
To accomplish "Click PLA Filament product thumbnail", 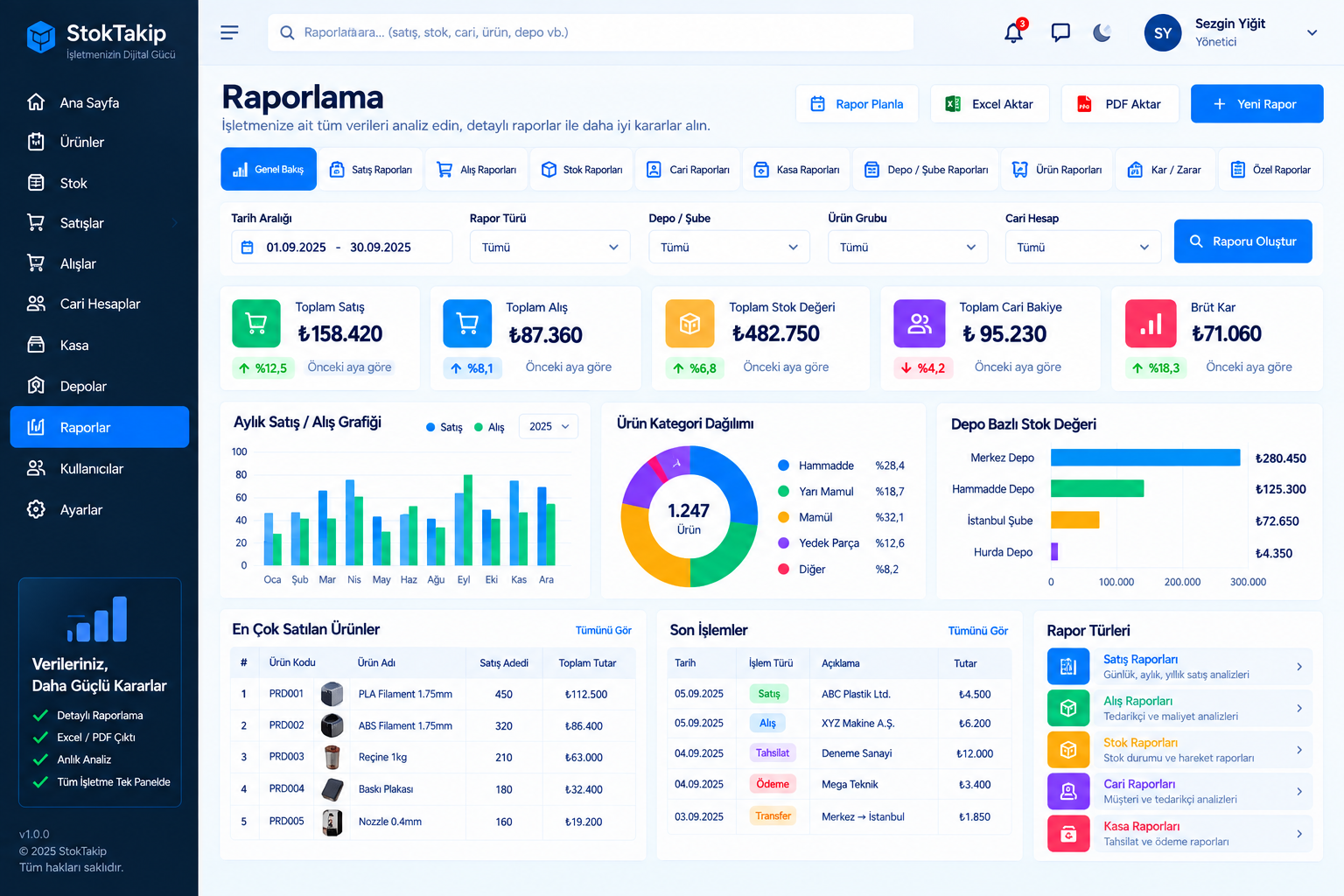I will 332,694.
